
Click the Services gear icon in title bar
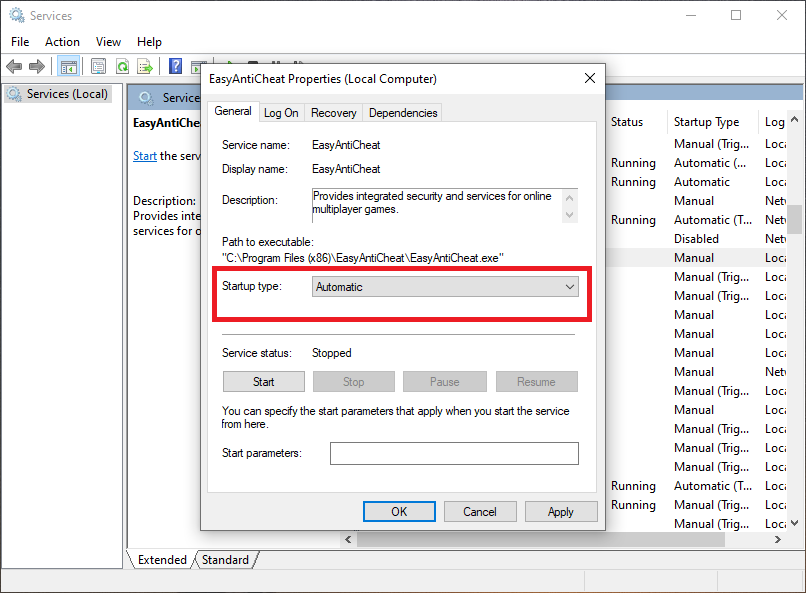point(16,15)
